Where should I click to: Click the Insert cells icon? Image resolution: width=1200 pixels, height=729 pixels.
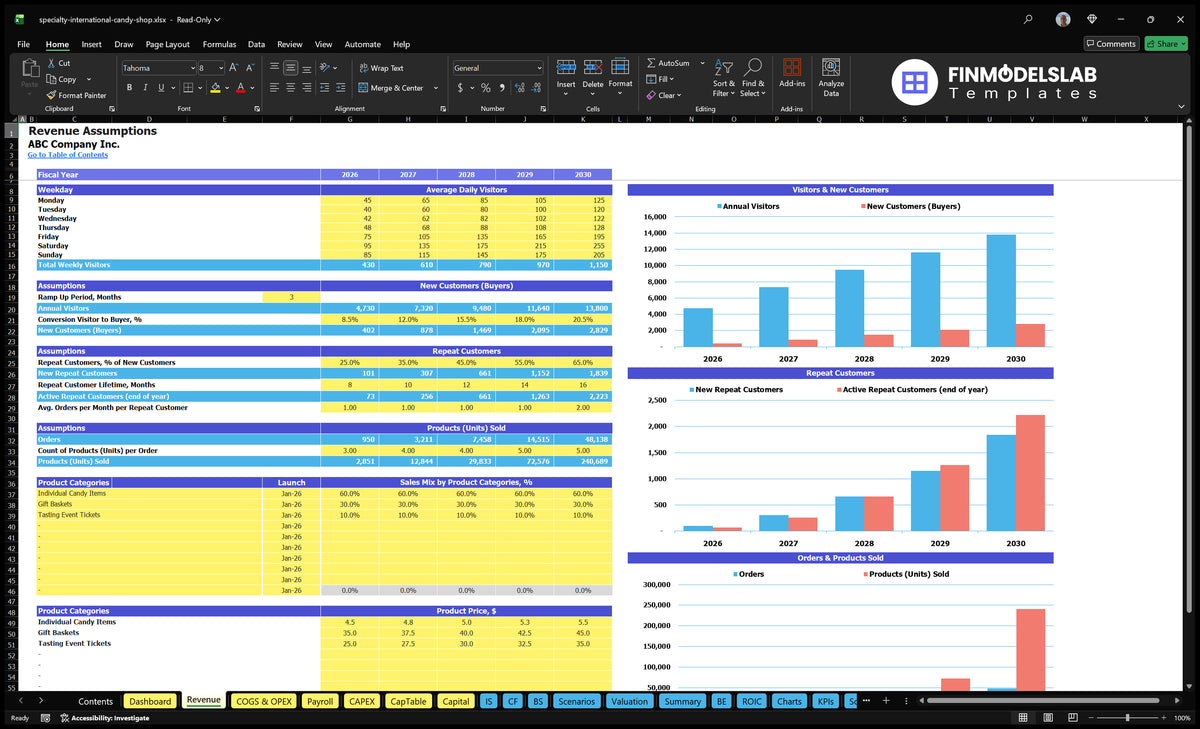566,67
